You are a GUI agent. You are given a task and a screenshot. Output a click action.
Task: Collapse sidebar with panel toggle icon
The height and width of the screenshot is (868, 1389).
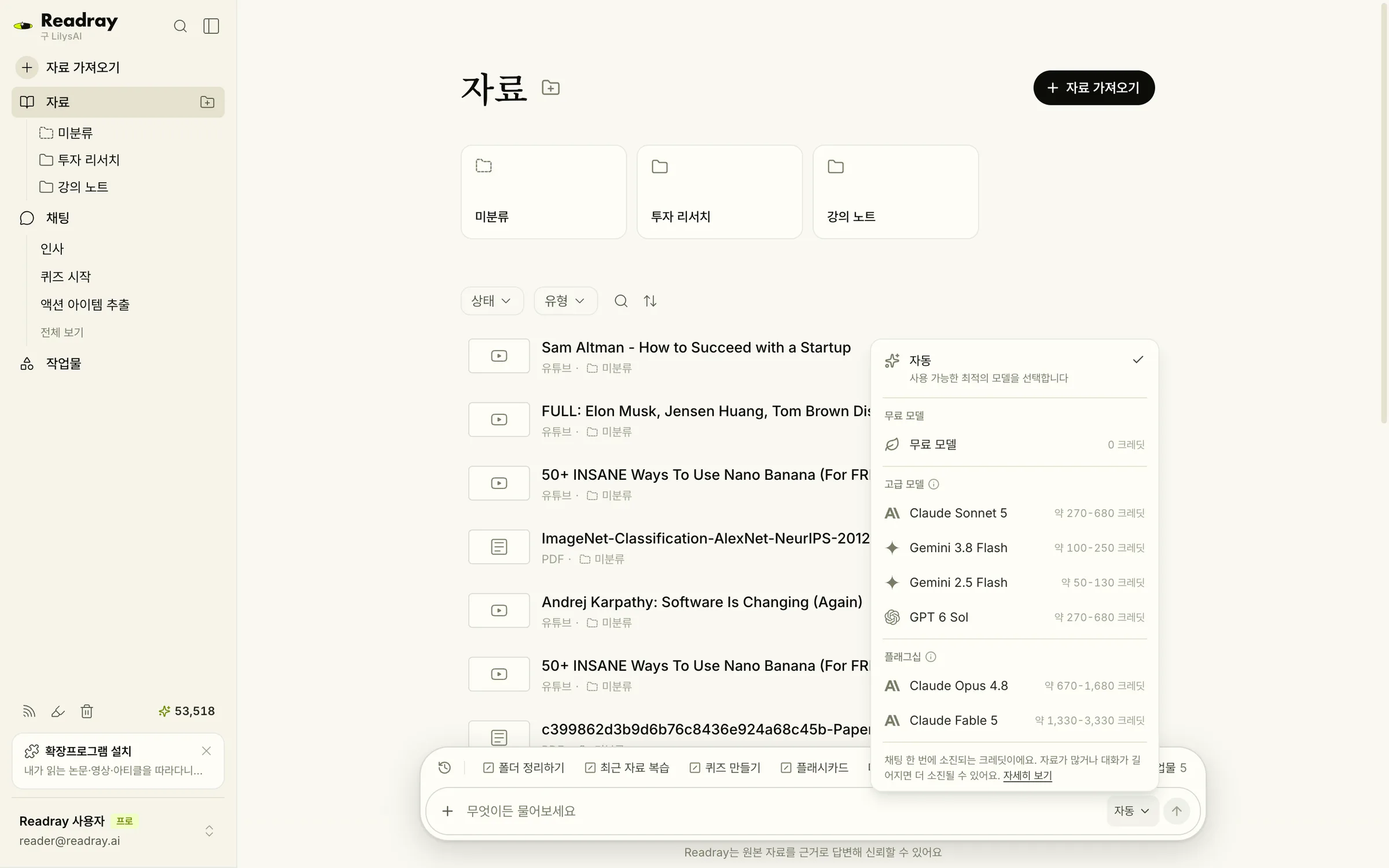[x=211, y=26]
